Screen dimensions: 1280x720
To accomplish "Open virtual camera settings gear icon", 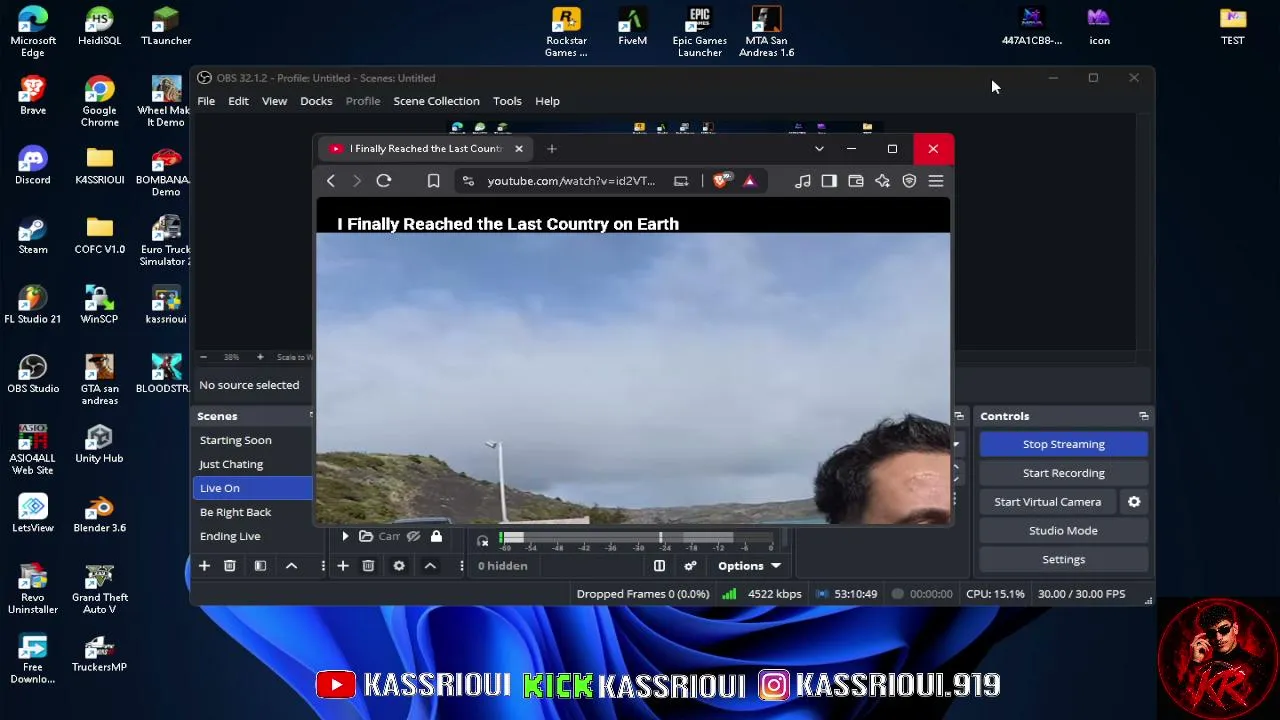I will click(x=1134, y=502).
